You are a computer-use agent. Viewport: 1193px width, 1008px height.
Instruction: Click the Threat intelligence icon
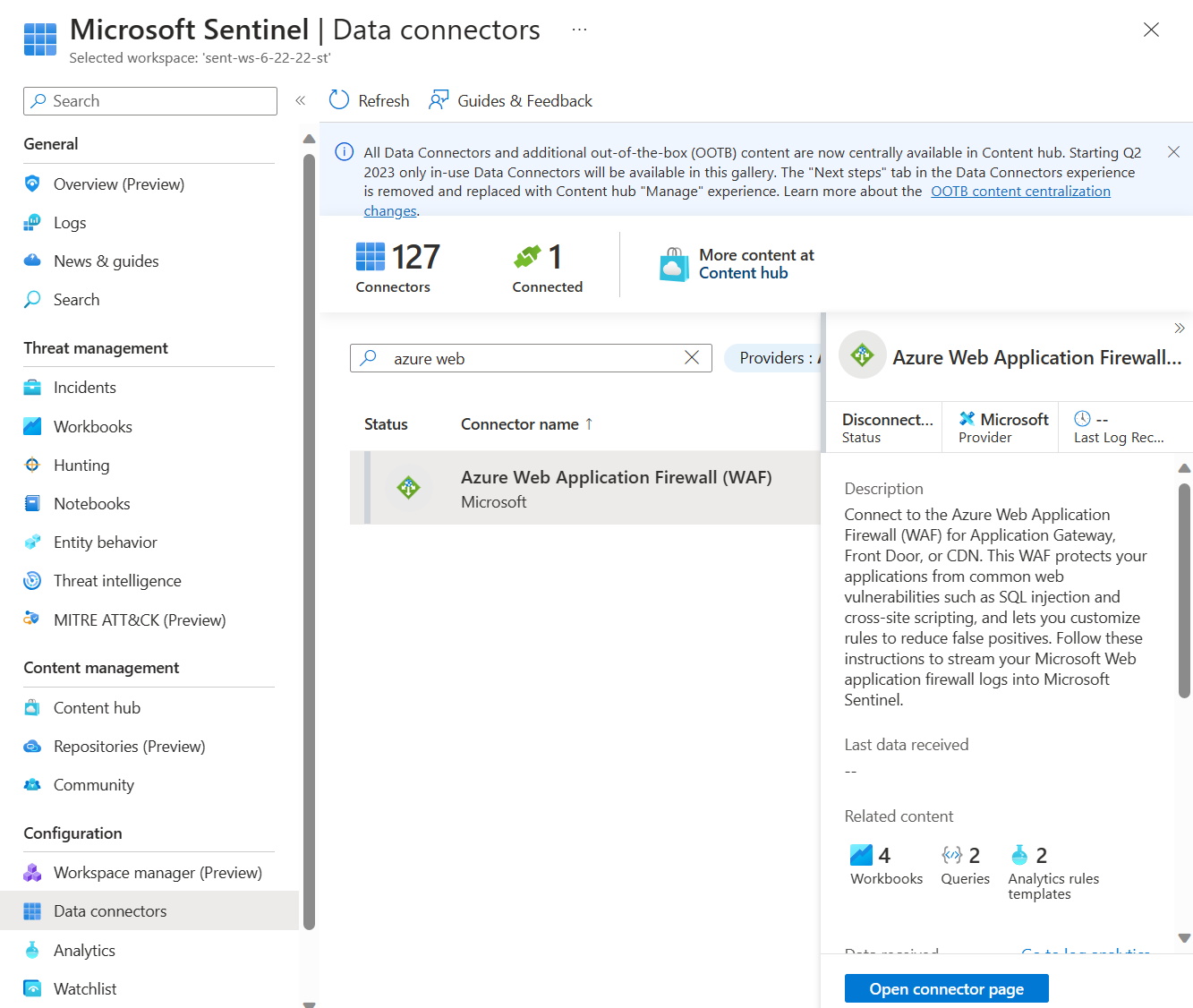(x=32, y=580)
